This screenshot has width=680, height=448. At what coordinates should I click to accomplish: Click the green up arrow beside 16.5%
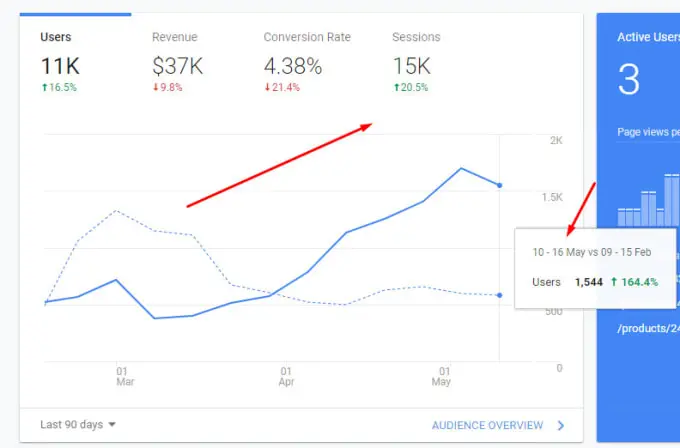[x=44, y=87]
